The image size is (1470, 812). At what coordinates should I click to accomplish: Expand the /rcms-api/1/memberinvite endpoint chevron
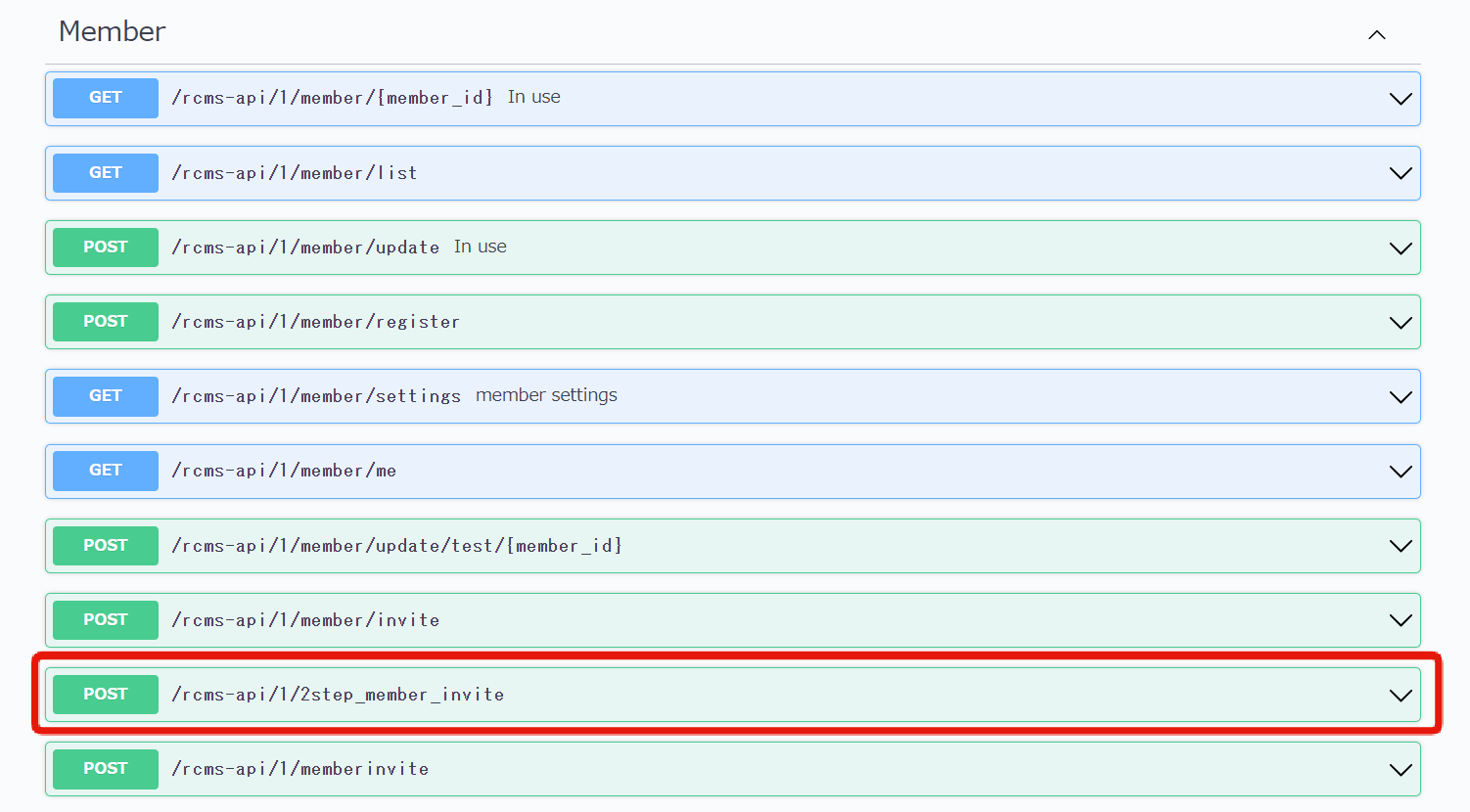pyautogui.click(x=1401, y=769)
